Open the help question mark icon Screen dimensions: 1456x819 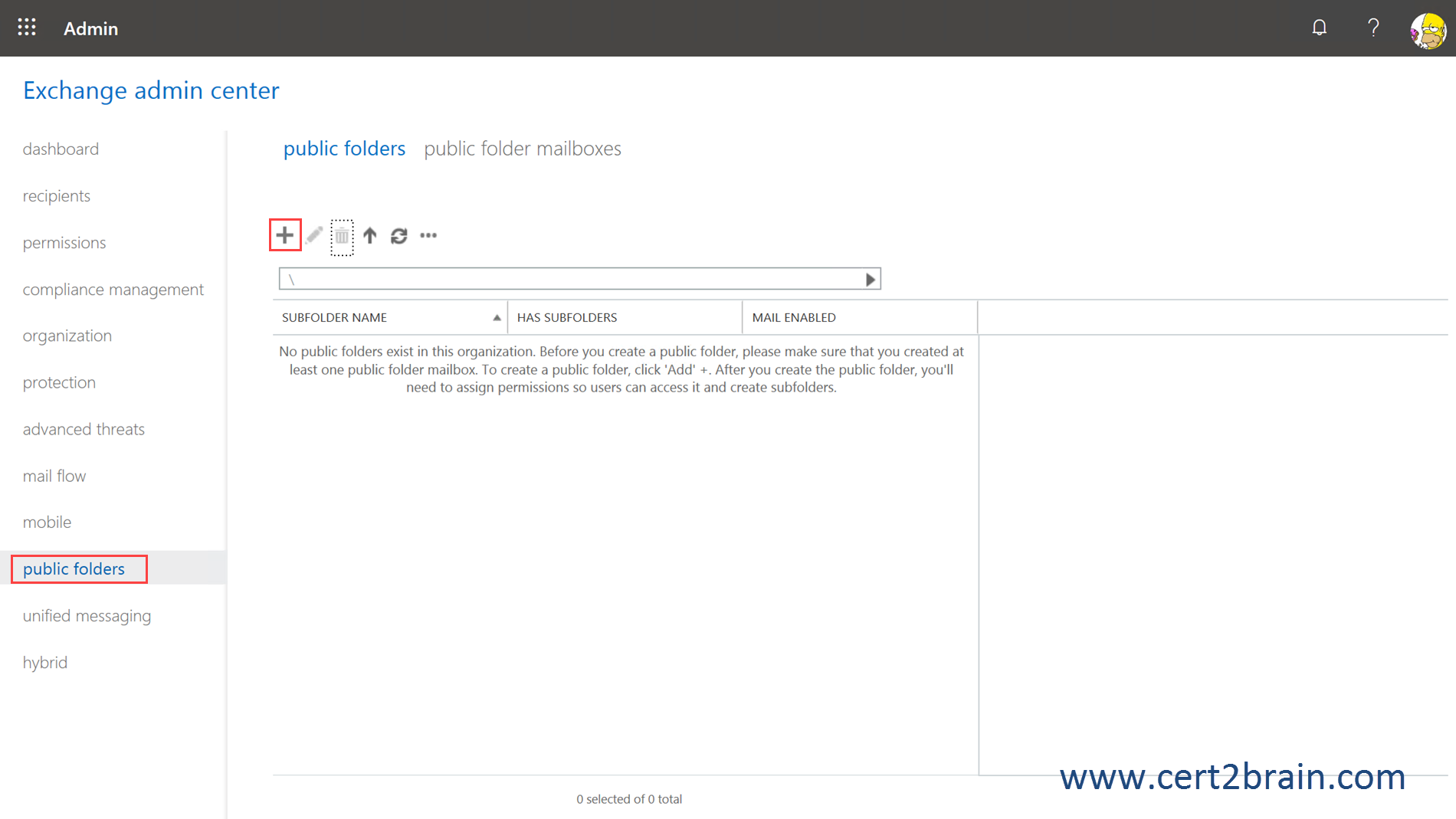point(1373,28)
